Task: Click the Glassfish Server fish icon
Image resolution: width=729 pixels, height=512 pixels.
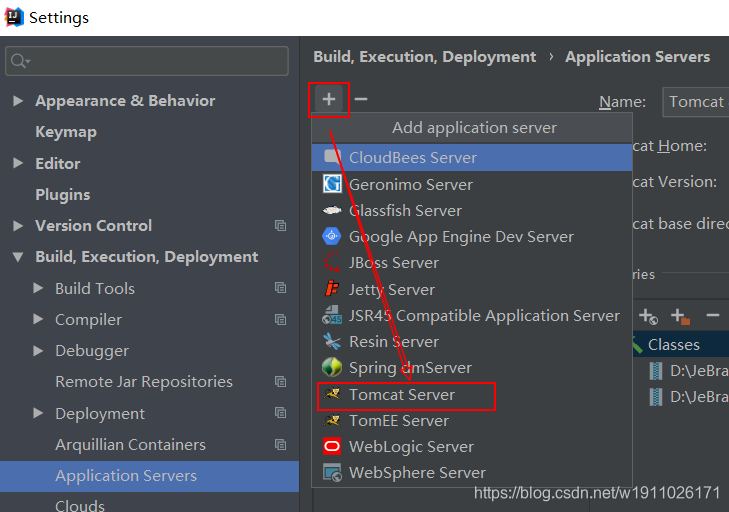Action: click(332, 210)
